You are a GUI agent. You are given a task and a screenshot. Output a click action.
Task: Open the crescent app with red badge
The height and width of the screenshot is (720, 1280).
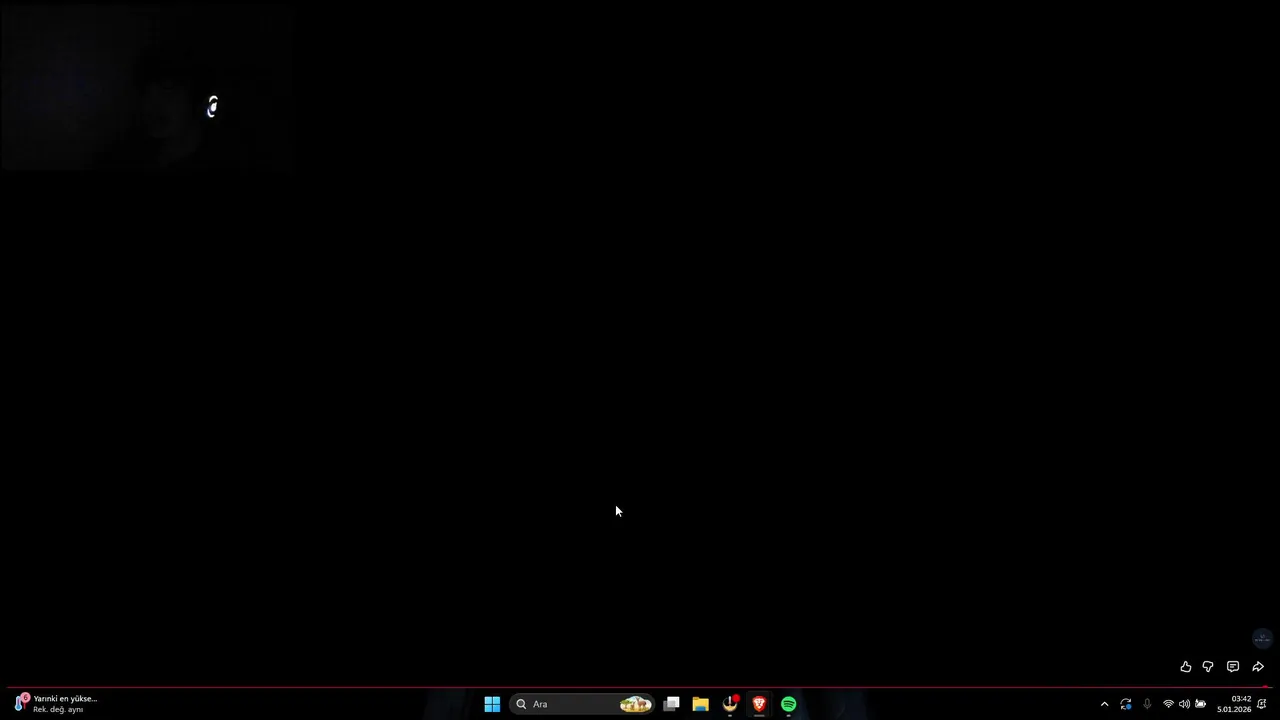[731, 704]
